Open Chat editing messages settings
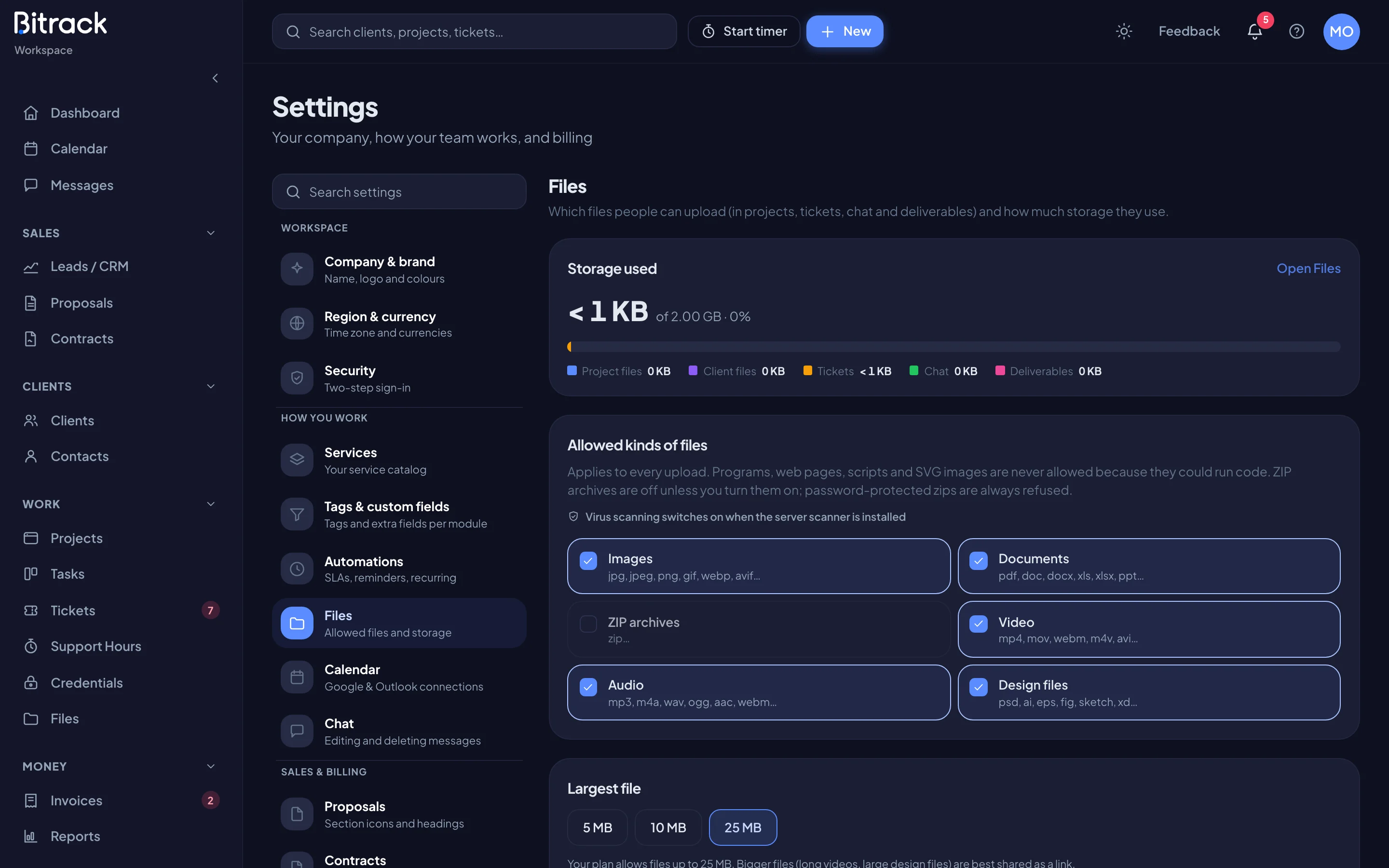This screenshot has height=868, width=1389. 399,732
